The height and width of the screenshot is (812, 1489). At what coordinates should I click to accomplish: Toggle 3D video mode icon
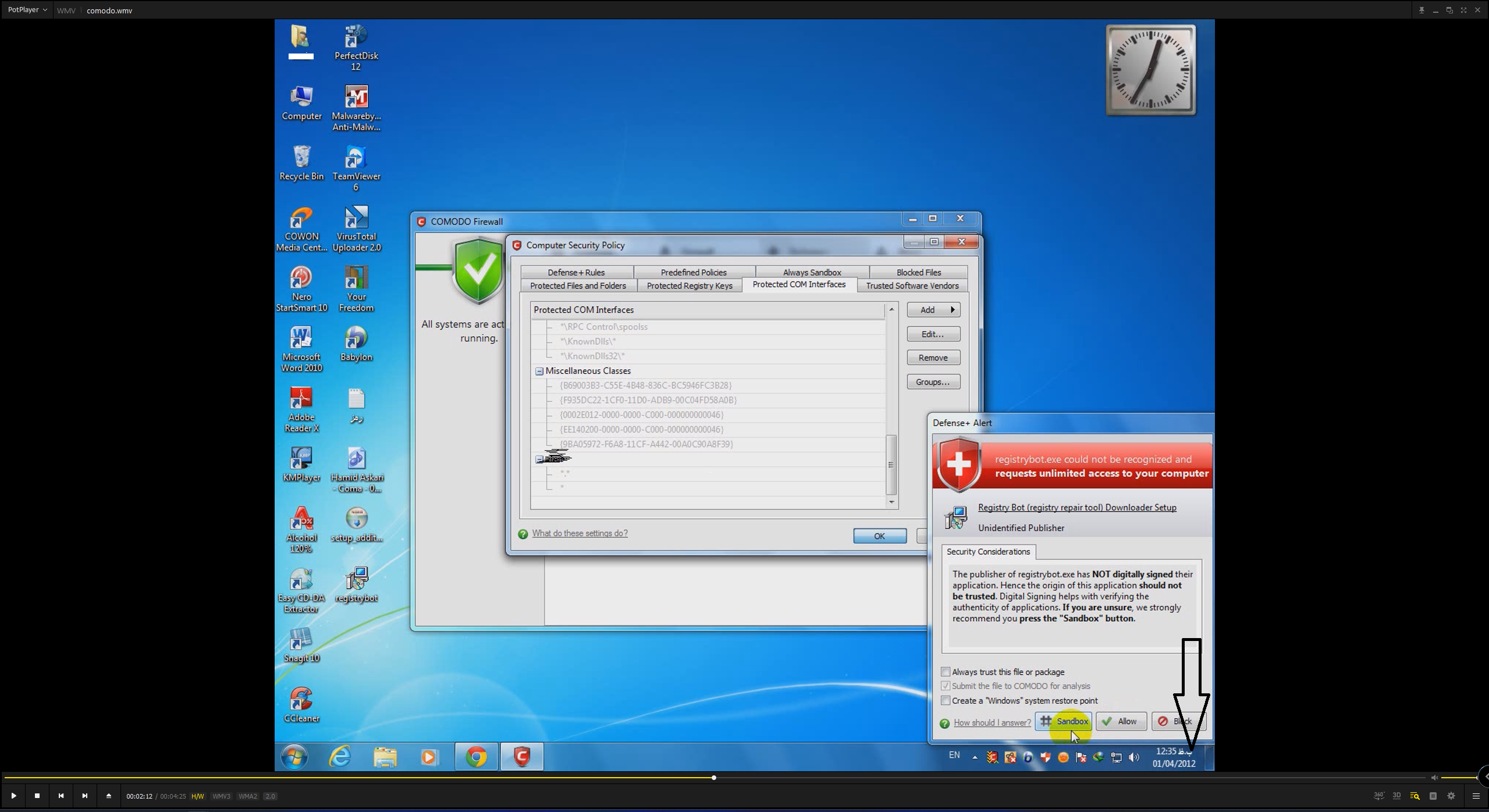pos(1396,796)
